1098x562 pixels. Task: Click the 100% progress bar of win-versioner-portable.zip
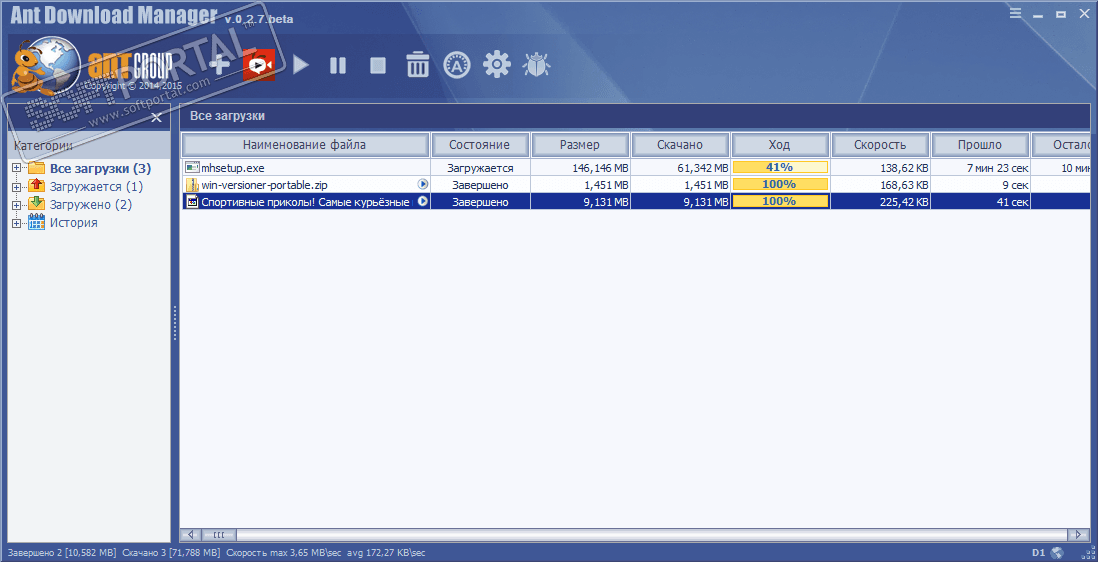779,184
